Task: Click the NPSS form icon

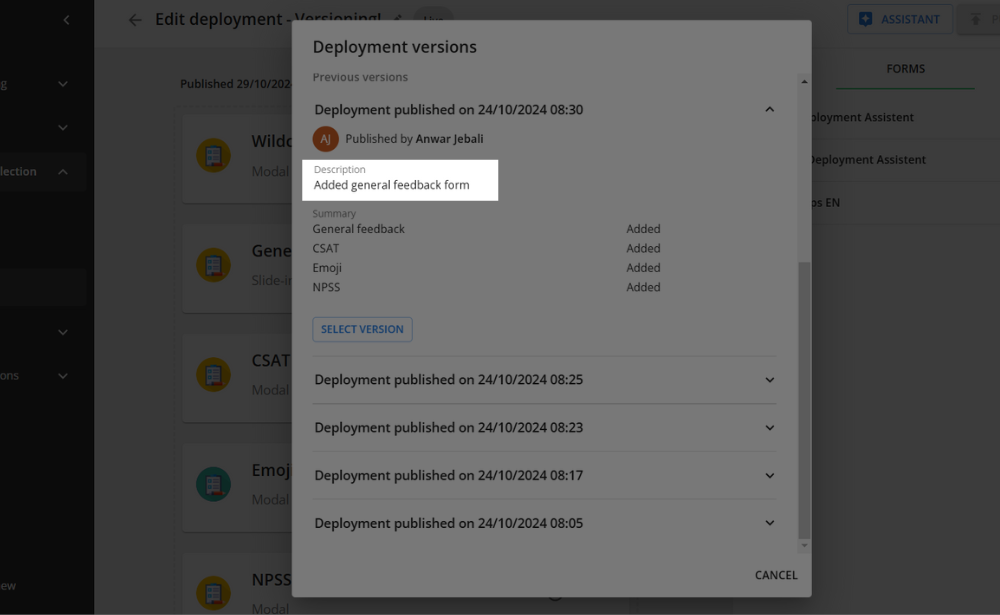Action: coord(213,593)
